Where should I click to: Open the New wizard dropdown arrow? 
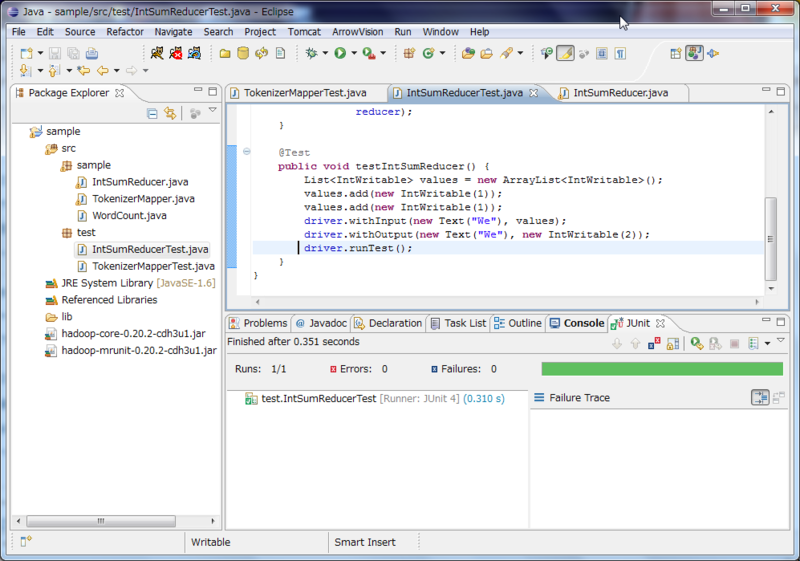pos(40,53)
